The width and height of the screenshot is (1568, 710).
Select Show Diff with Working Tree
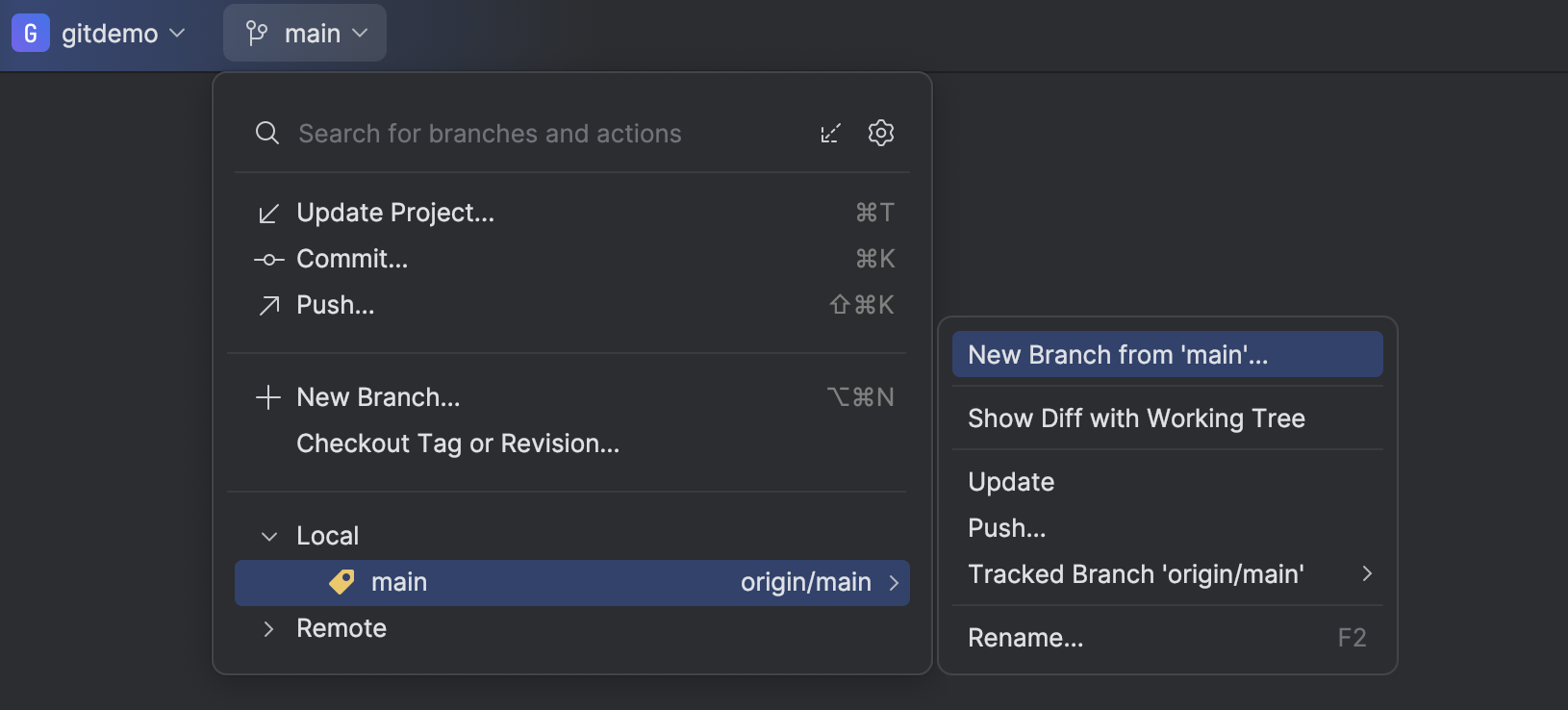(x=1136, y=418)
